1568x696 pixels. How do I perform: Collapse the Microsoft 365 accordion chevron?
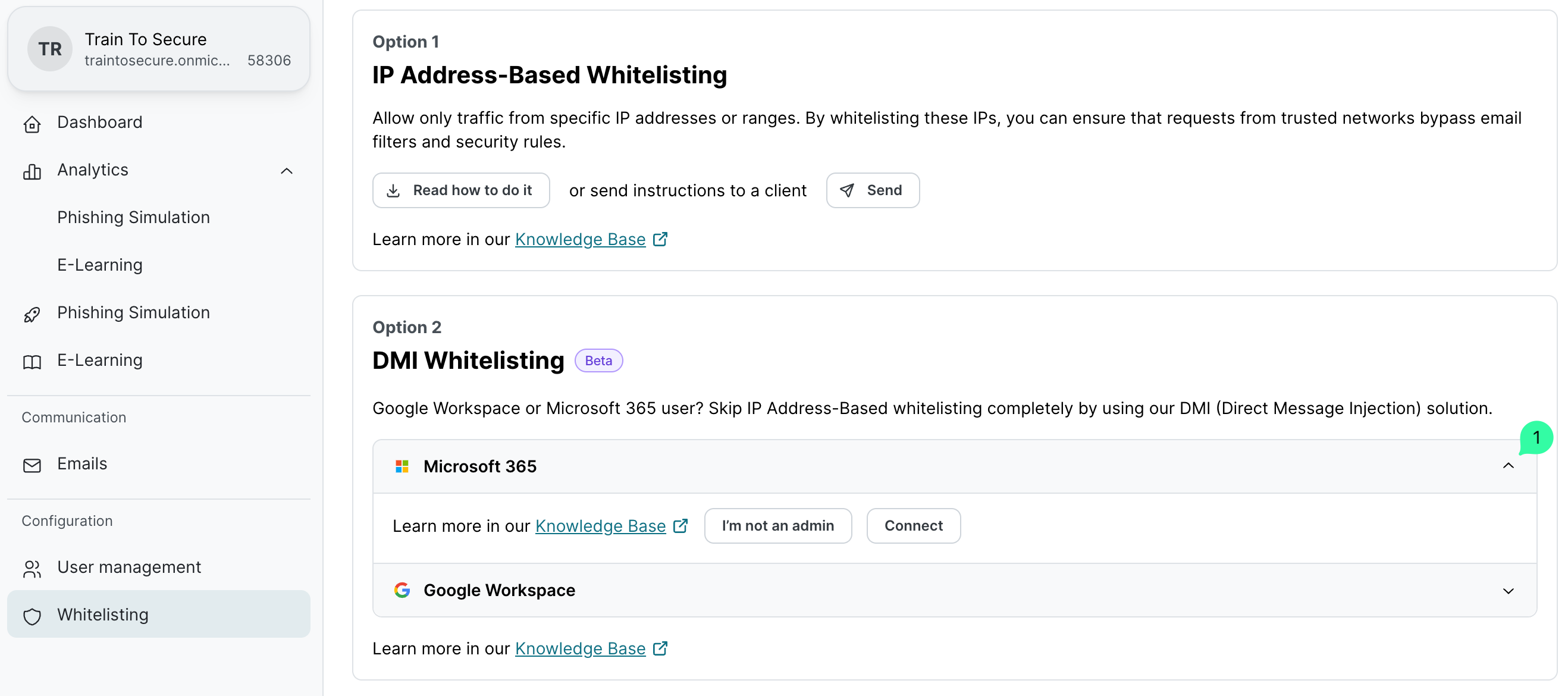pos(1508,466)
